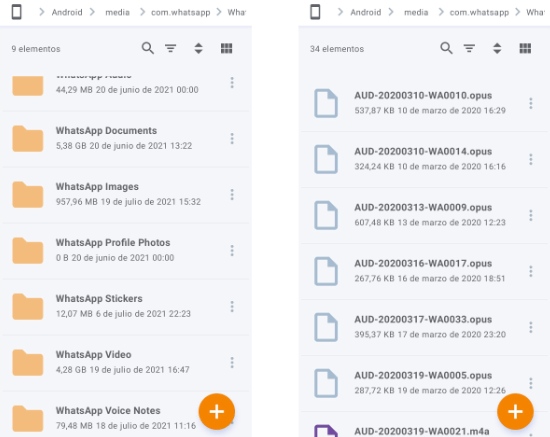This screenshot has width=550, height=437.
Task: Select file name AUD-20200310-WA0014.opus
Action: click(x=423, y=152)
